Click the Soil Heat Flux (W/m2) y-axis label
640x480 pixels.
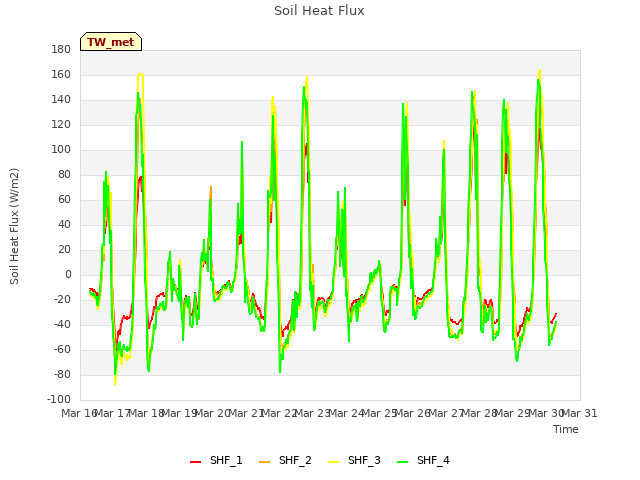coord(14,226)
